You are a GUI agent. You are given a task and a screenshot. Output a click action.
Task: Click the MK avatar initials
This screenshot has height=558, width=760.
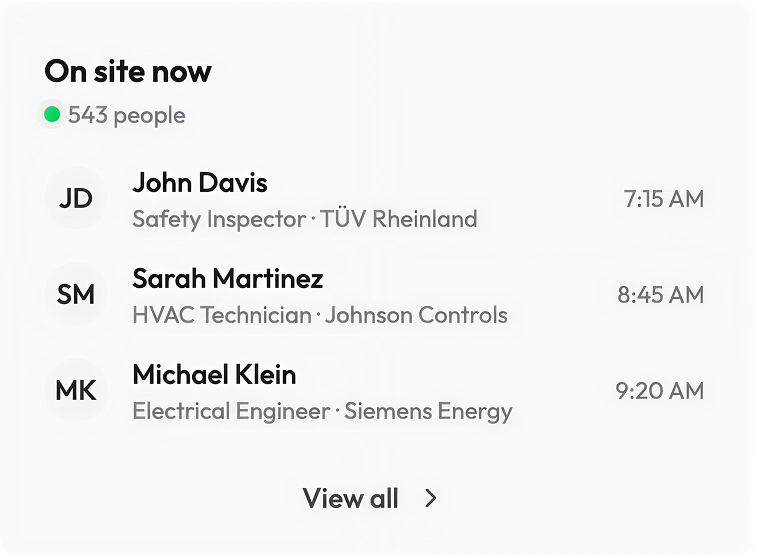click(76, 391)
